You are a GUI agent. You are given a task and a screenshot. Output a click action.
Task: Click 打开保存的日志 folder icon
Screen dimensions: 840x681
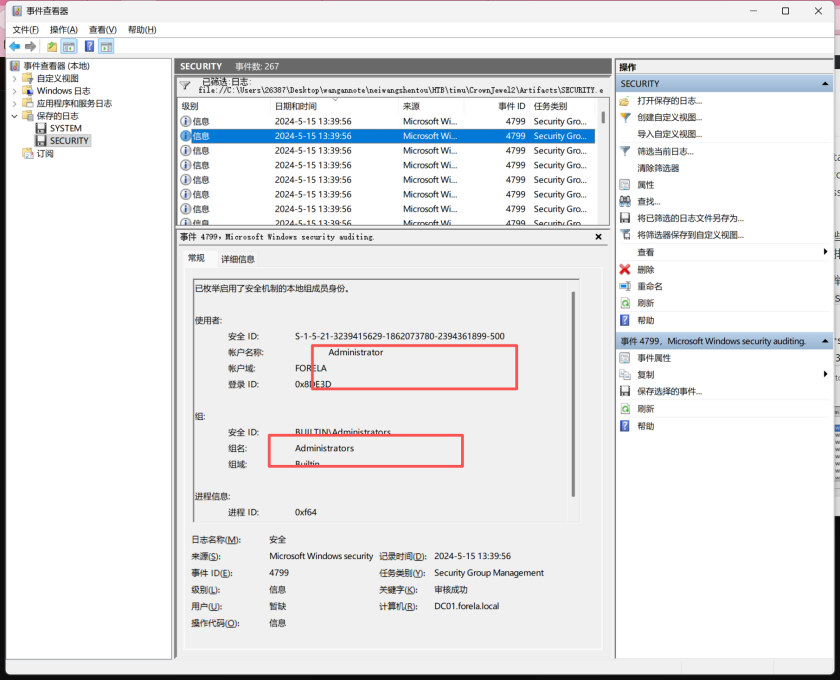pos(625,101)
